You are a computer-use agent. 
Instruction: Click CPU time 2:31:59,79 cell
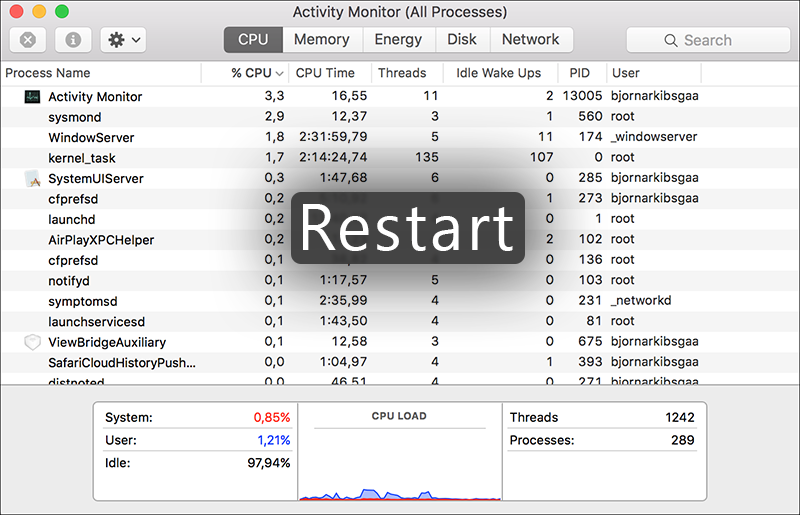(x=333, y=137)
